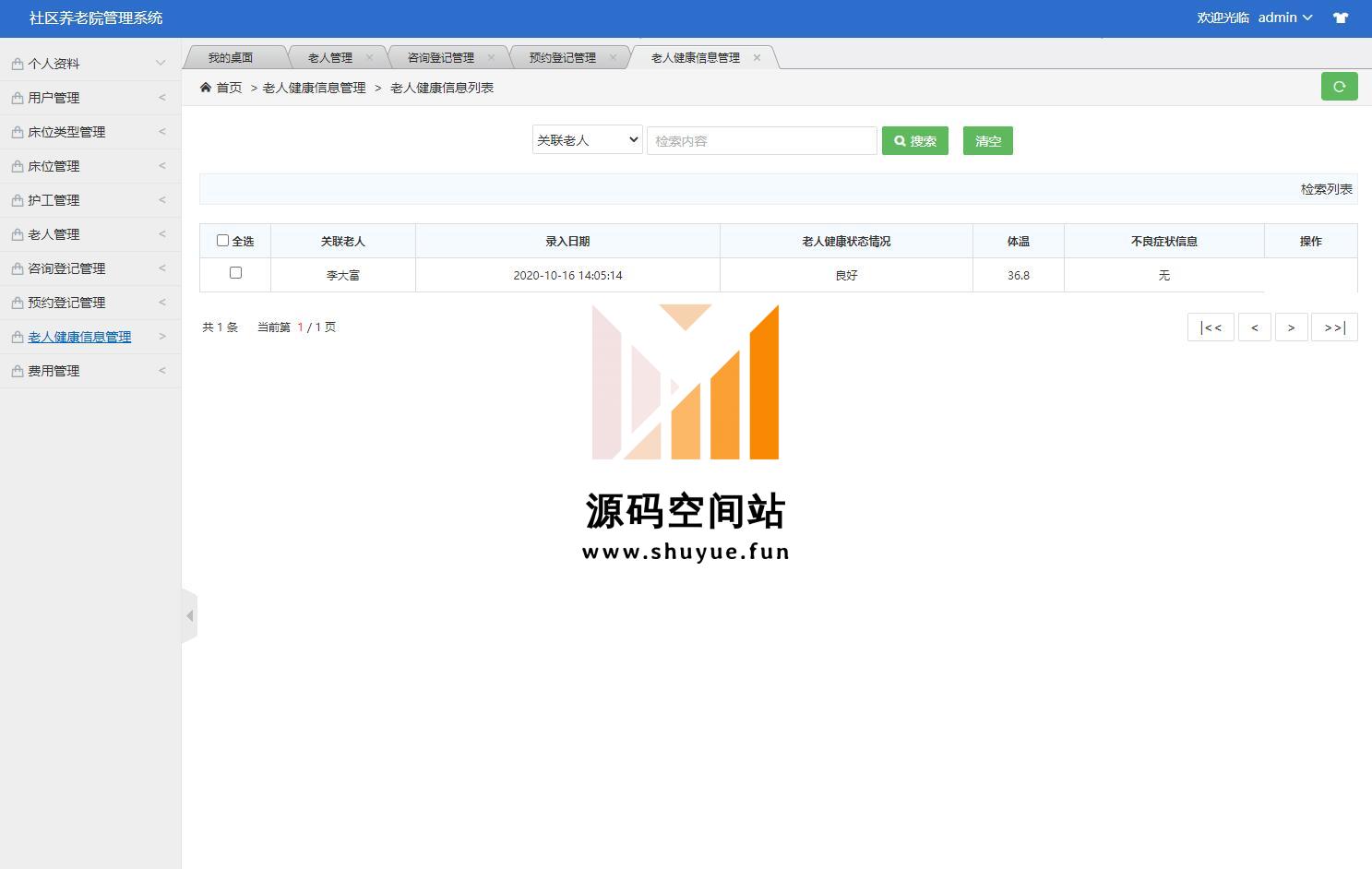Open the admin user dropdown menu
1372x869 pixels.
pos(1284,18)
